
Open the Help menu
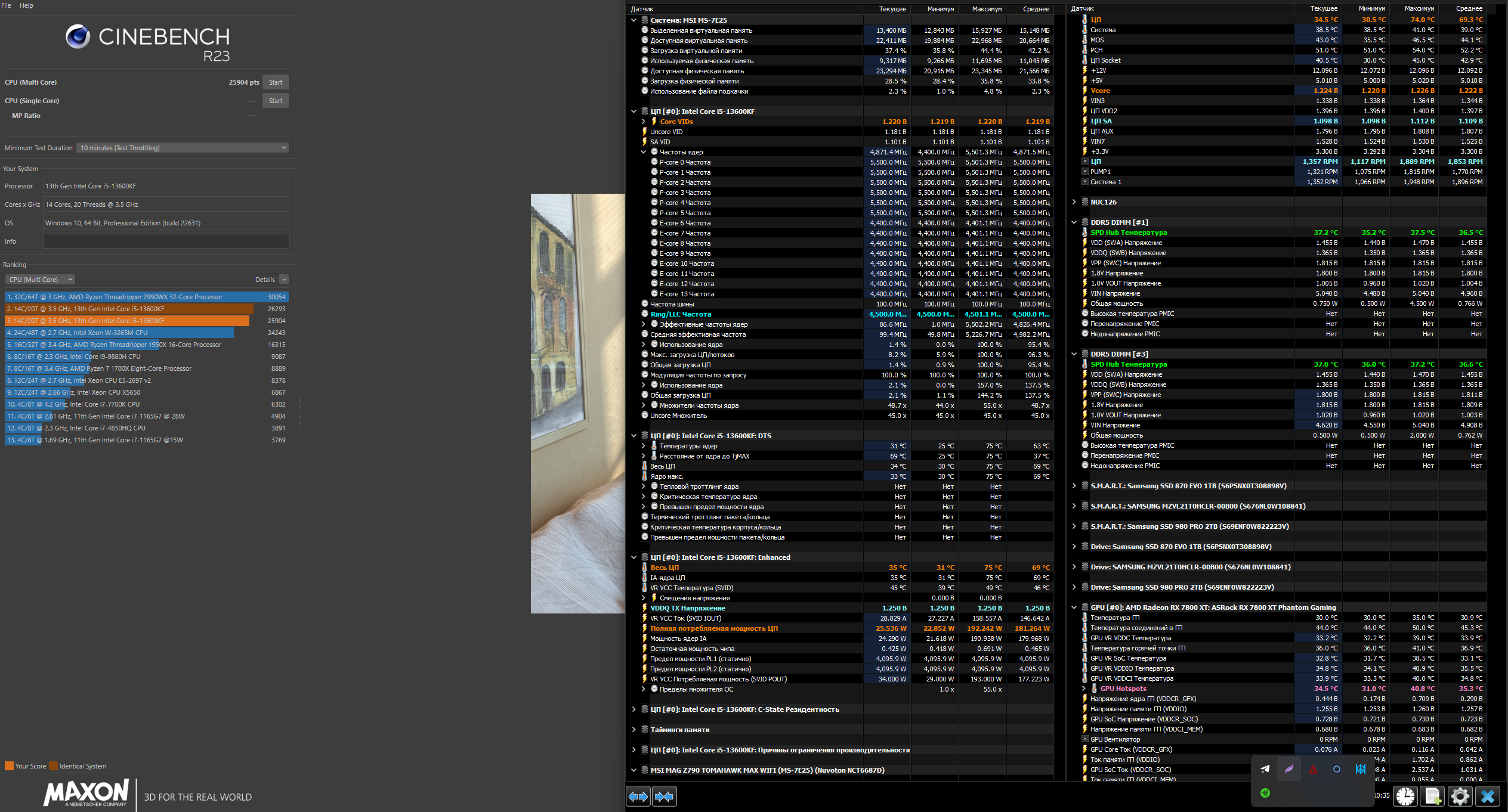pos(26,5)
